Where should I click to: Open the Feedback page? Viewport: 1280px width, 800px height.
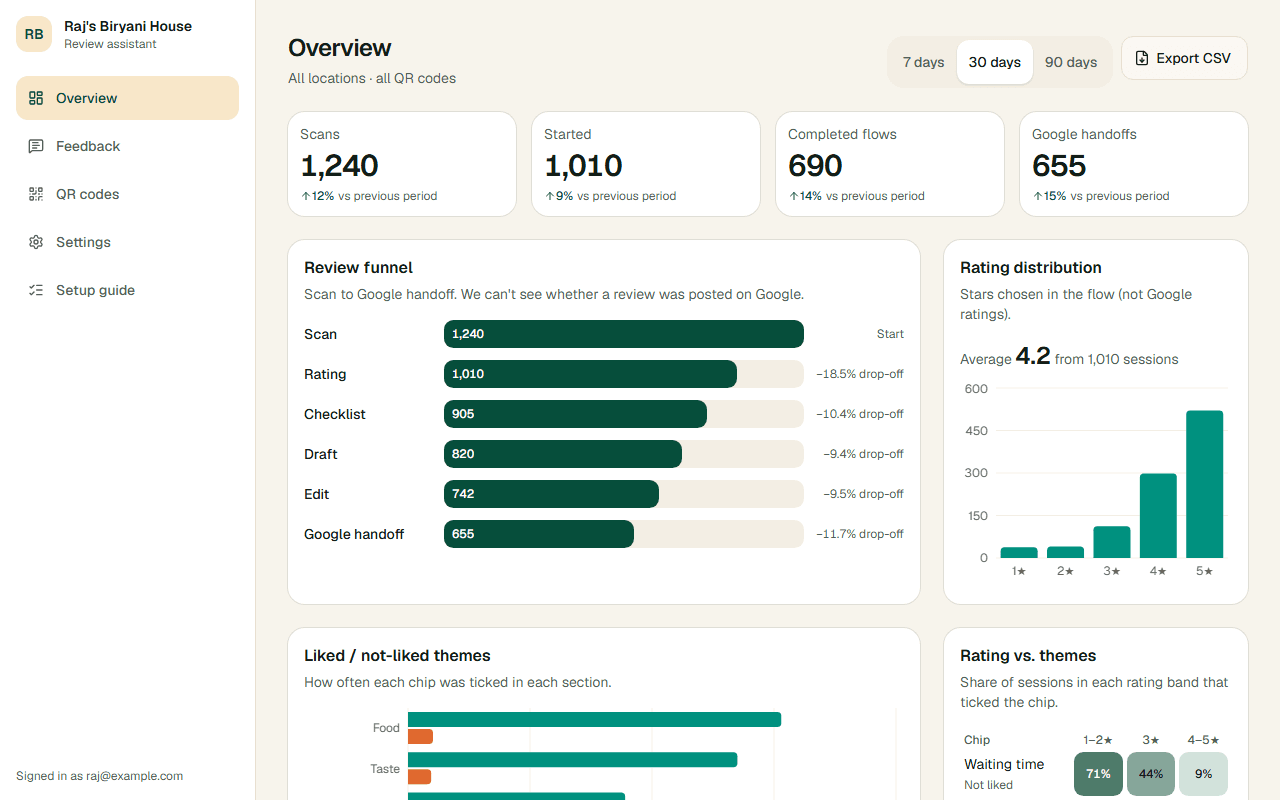(x=127, y=146)
